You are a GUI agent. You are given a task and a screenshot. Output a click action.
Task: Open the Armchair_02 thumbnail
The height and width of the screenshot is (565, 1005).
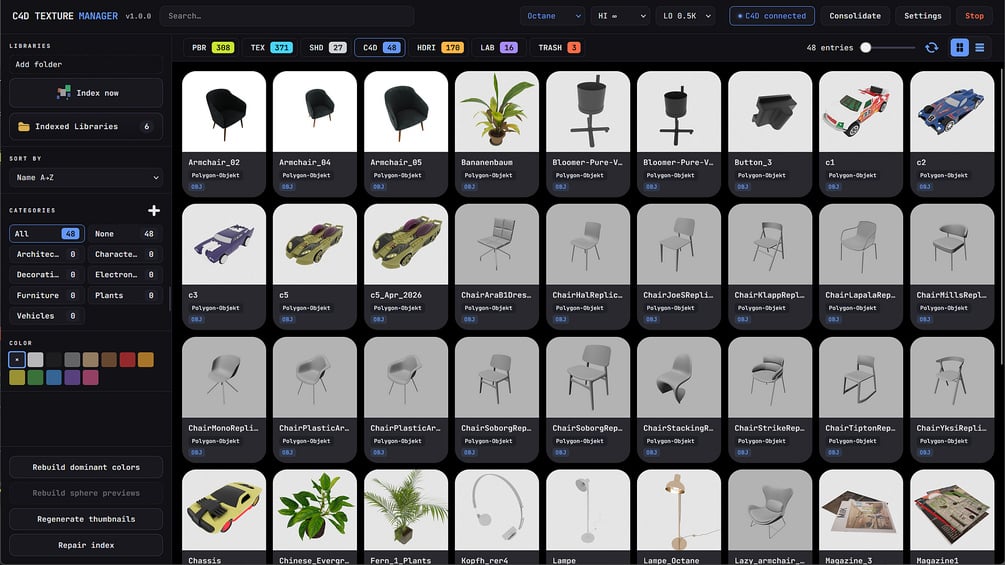click(x=224, y=111)
